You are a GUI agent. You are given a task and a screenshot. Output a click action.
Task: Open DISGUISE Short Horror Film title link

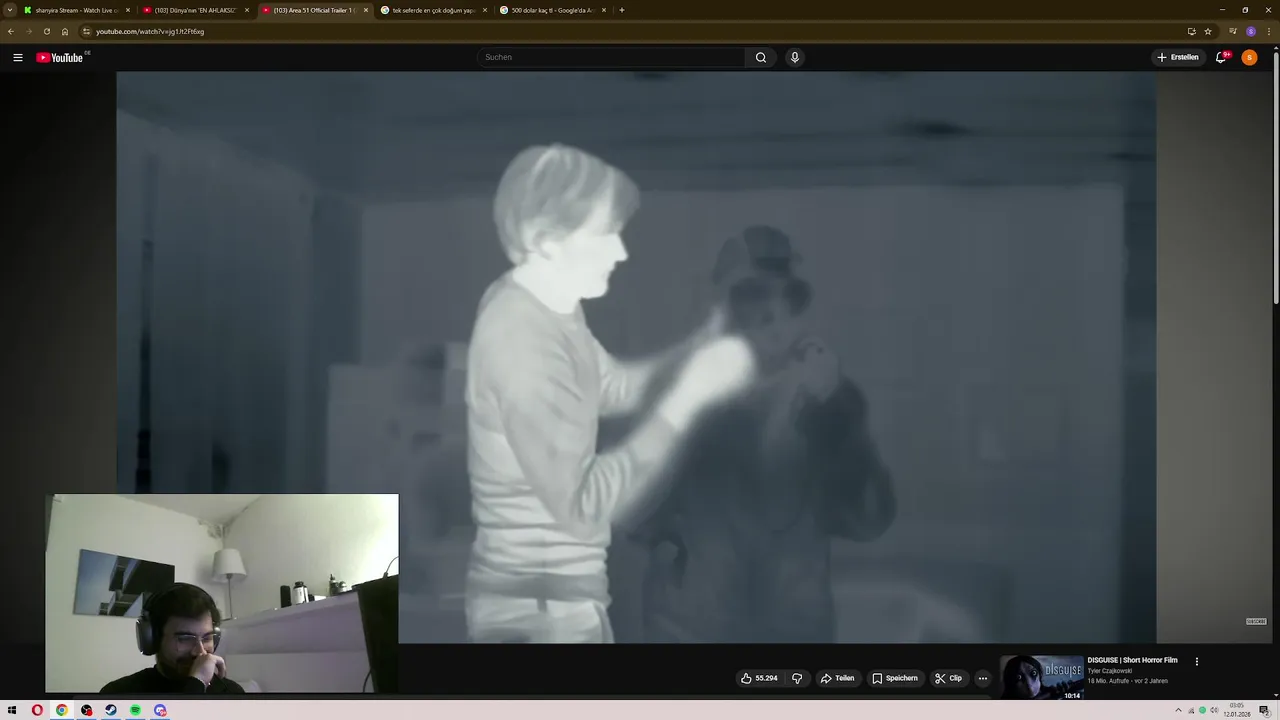1132,660
